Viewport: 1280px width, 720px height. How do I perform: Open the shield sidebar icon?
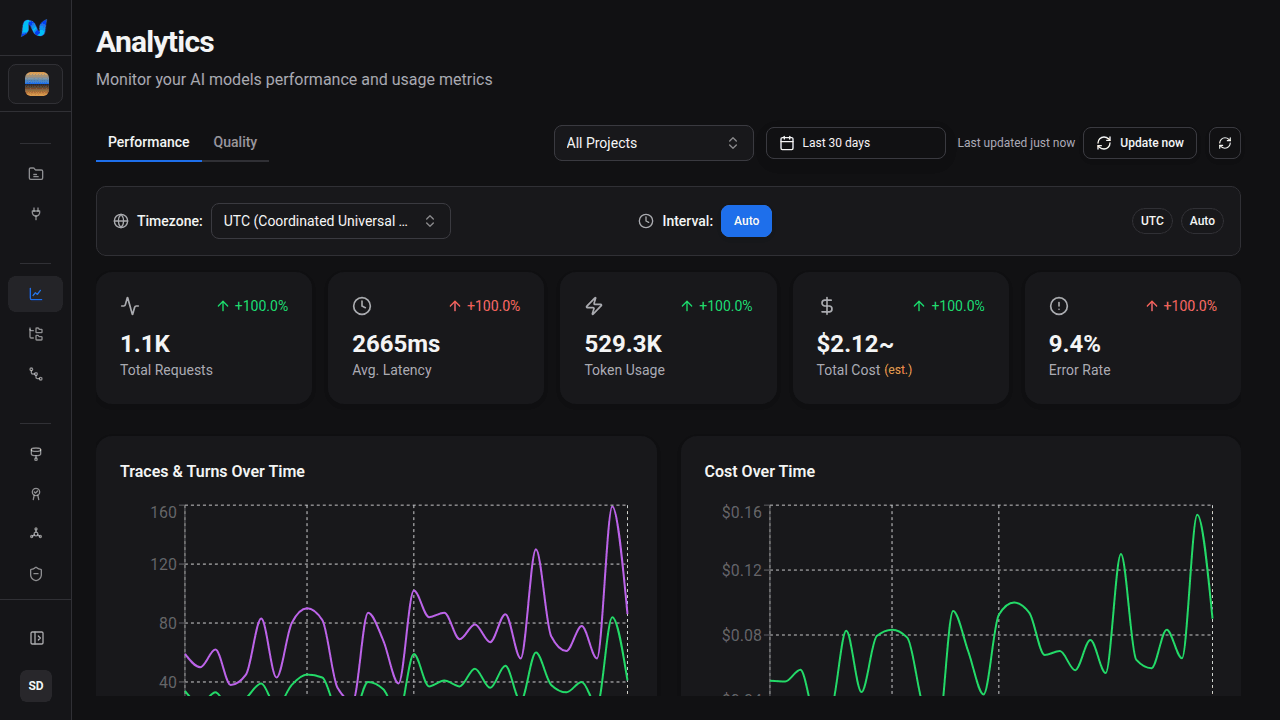36,574
